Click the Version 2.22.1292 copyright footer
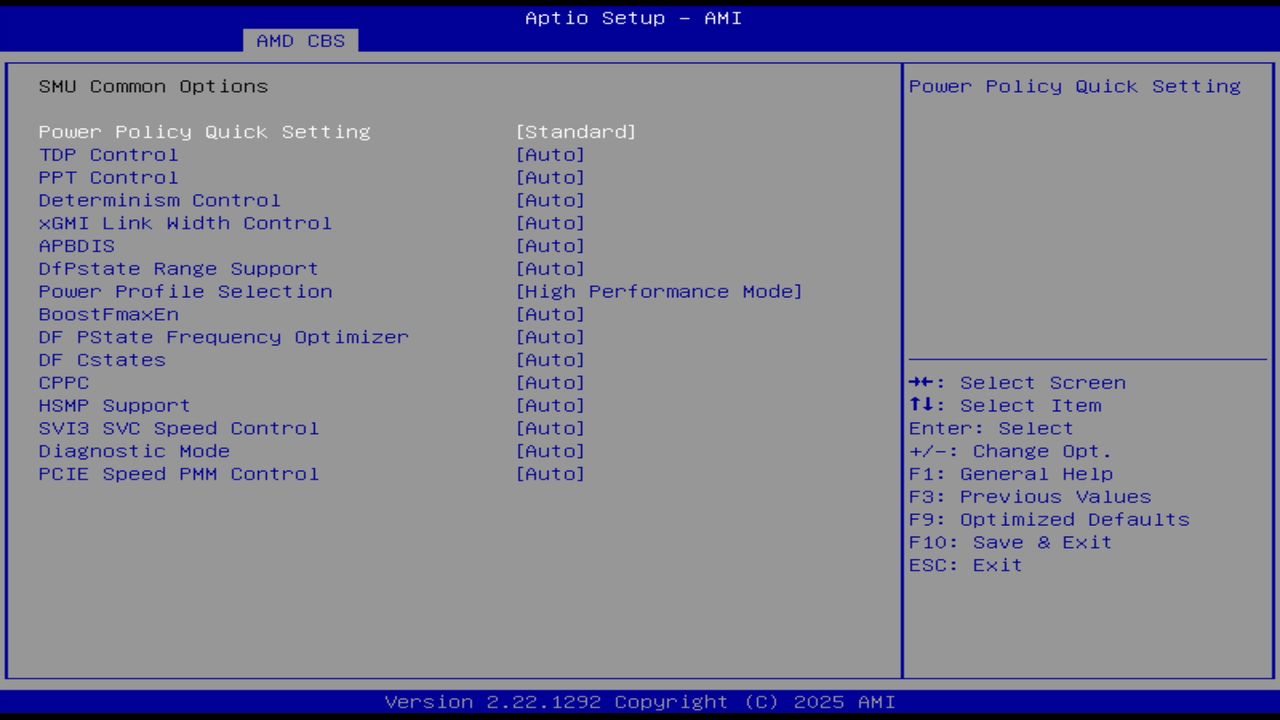This screenshot has width=1280, height=720. coord(640,702)
